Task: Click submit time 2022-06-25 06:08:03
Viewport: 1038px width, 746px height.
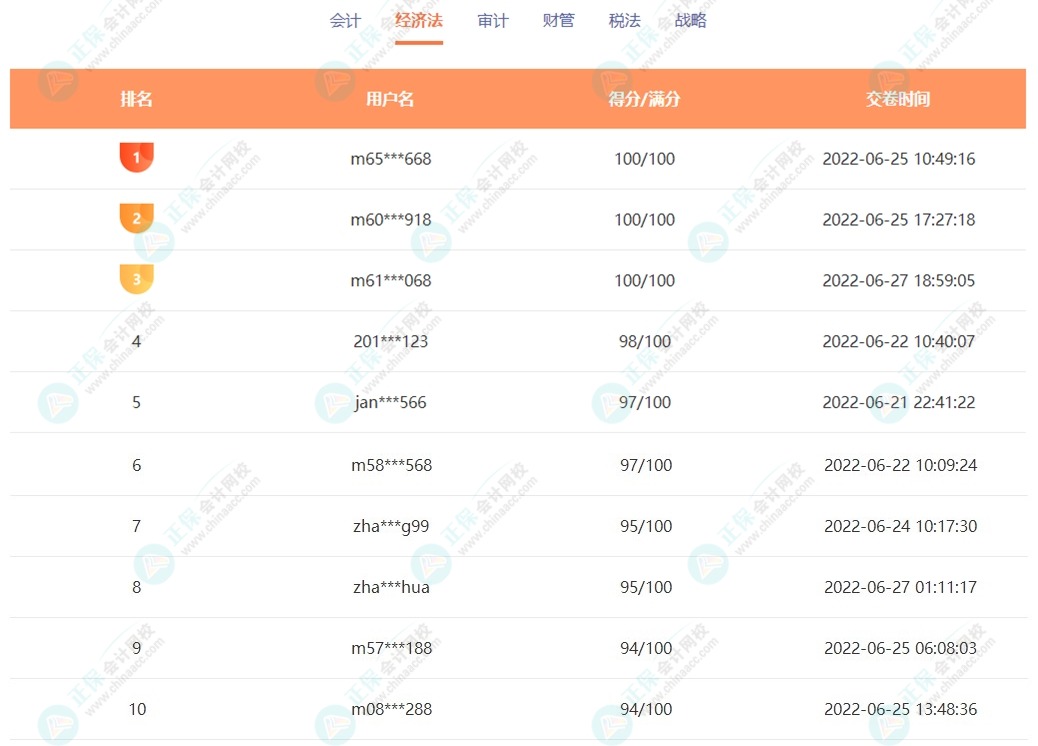Action: (900, 648)
